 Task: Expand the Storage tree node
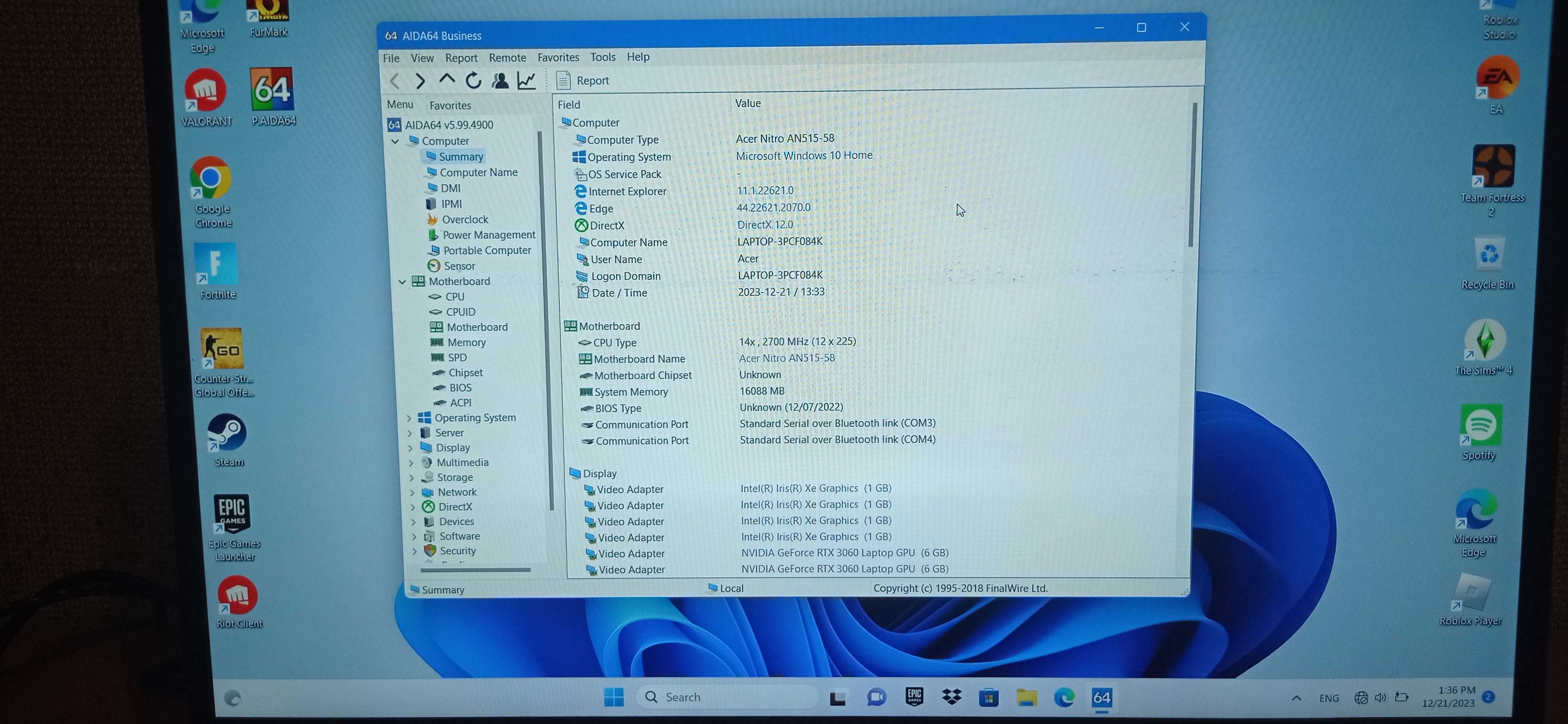(x=411, y=478)
